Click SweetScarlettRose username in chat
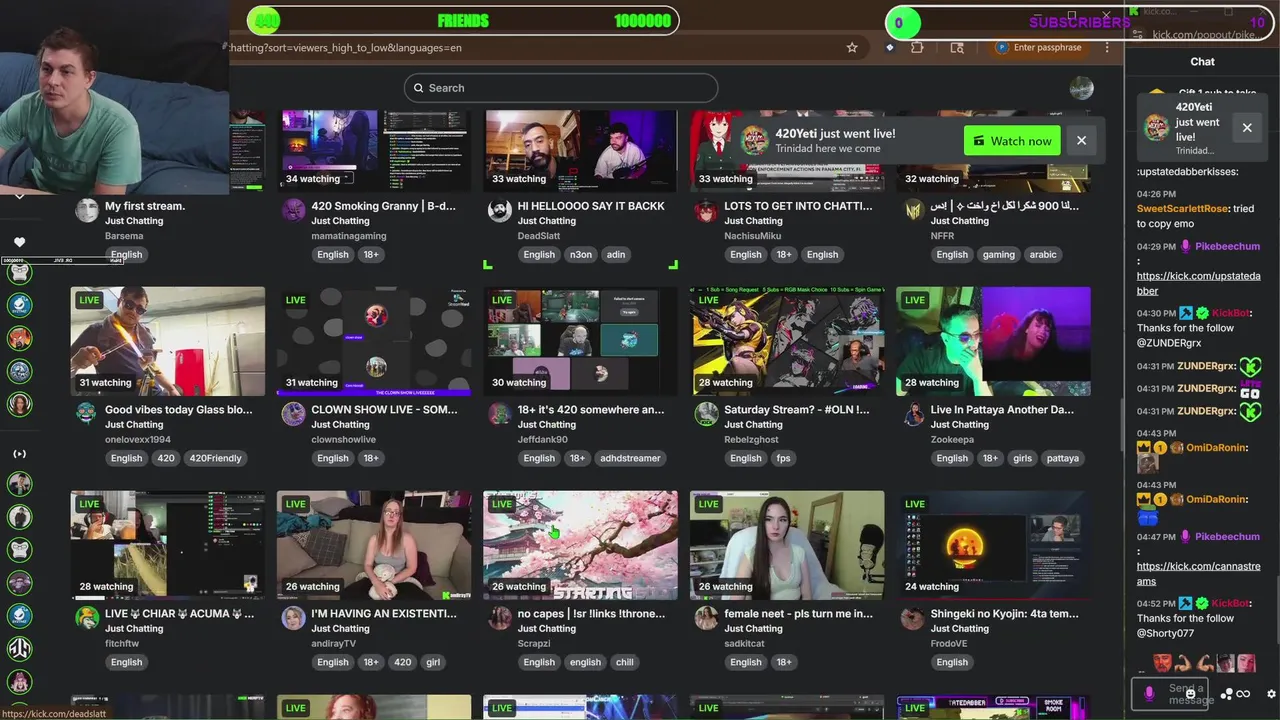 [x=1182, y=209]
